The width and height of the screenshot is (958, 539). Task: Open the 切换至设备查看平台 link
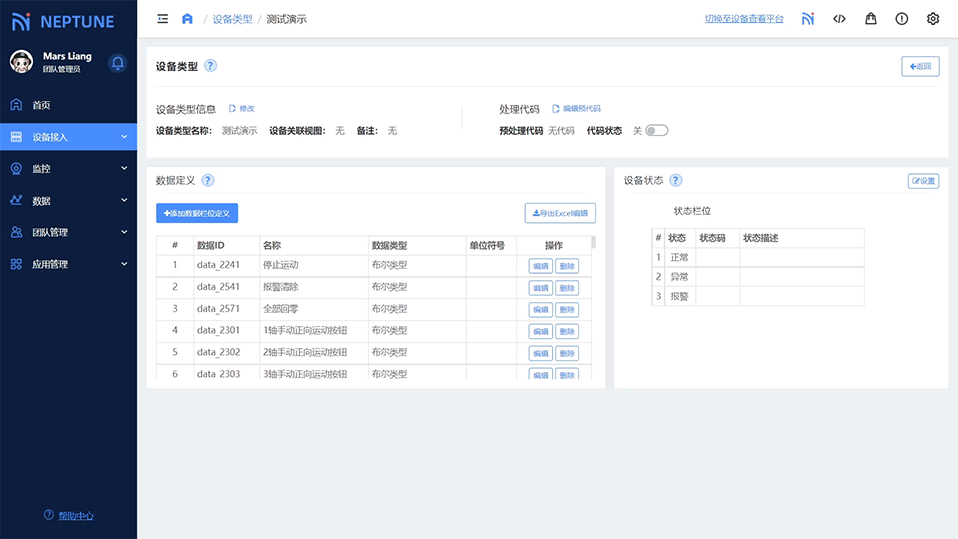(744, 19)
